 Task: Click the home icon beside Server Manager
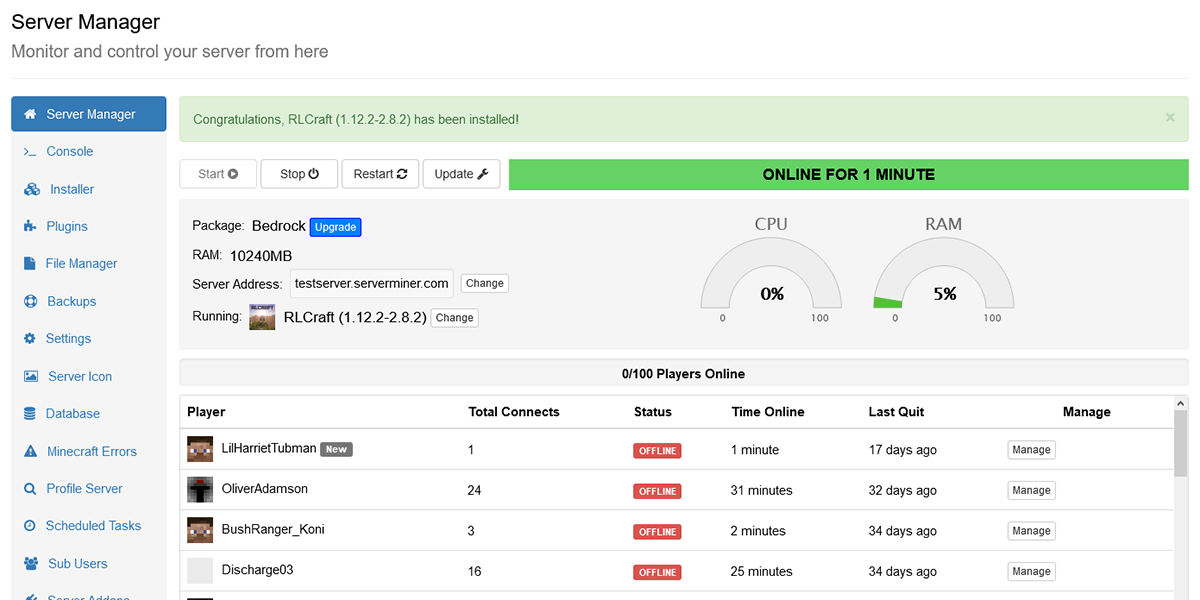30,114
